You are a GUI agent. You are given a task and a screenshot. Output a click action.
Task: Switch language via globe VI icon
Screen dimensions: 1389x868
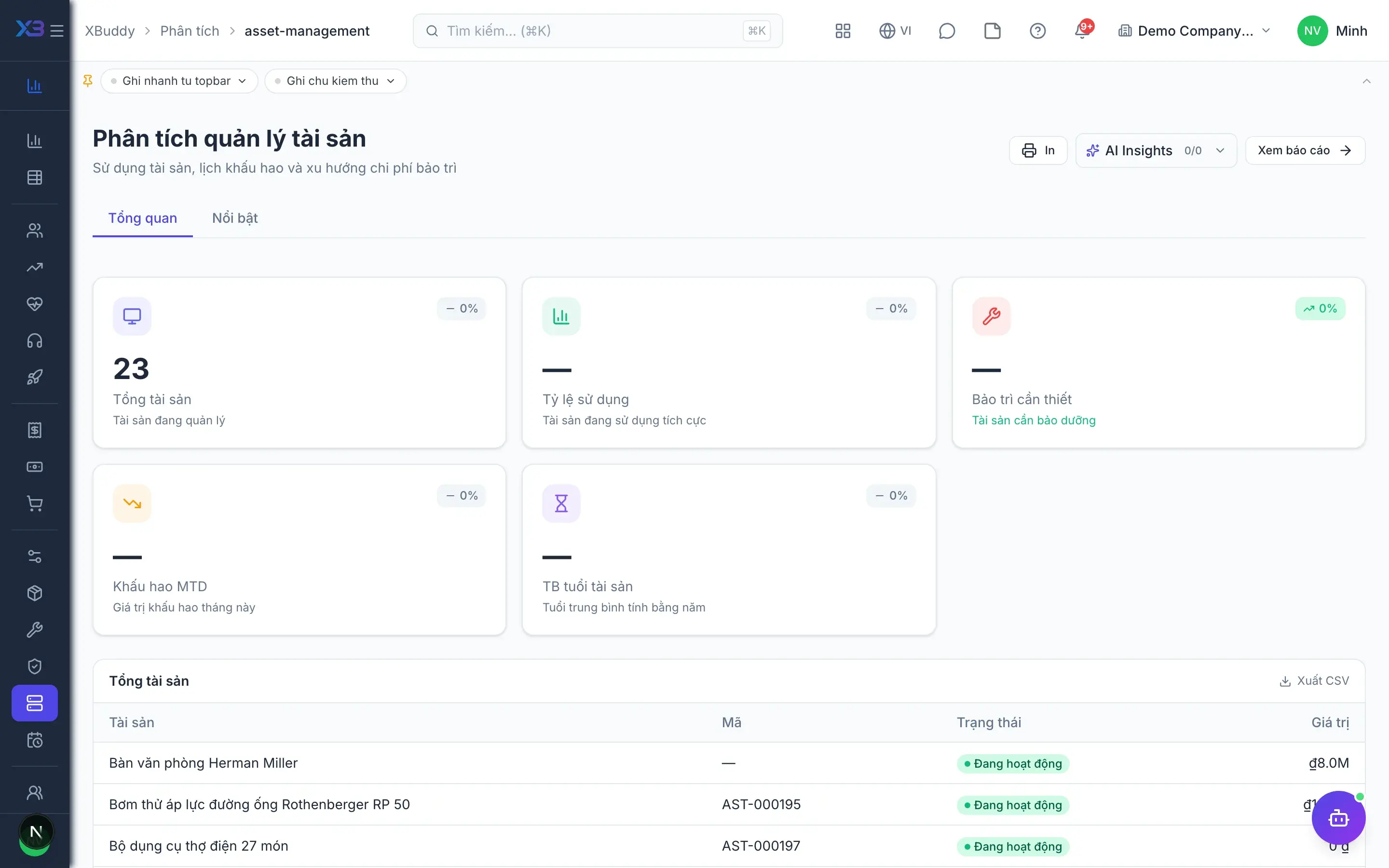[895, 31]
